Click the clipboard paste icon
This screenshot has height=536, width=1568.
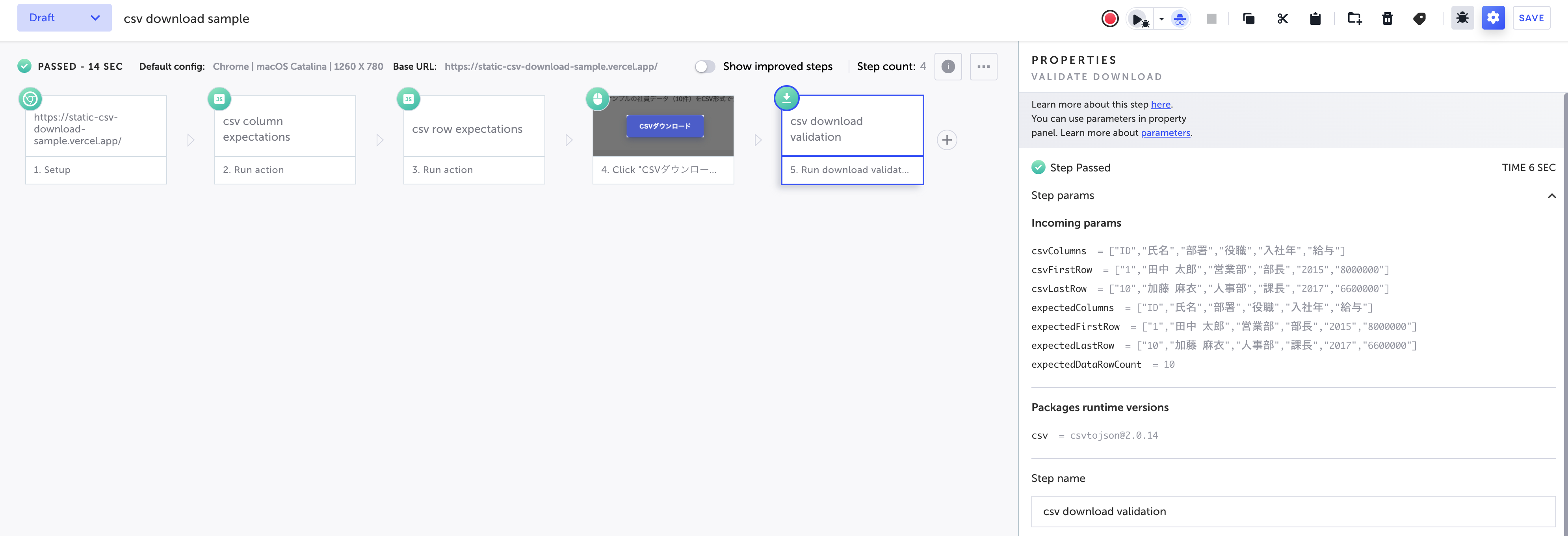tap(1315, 19)
